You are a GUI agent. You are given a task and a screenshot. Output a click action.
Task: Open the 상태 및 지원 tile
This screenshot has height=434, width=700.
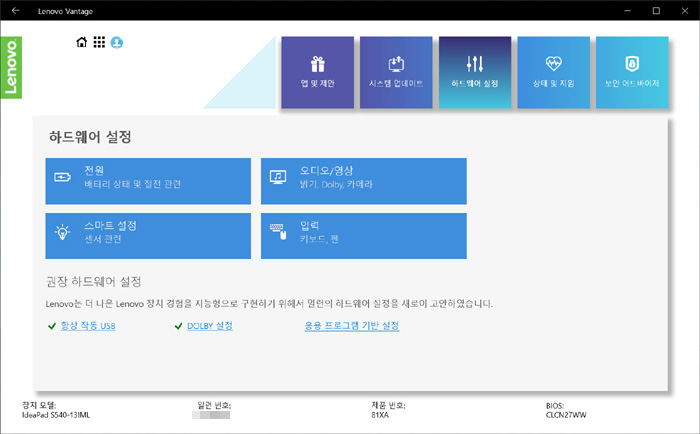coord(554,72)
